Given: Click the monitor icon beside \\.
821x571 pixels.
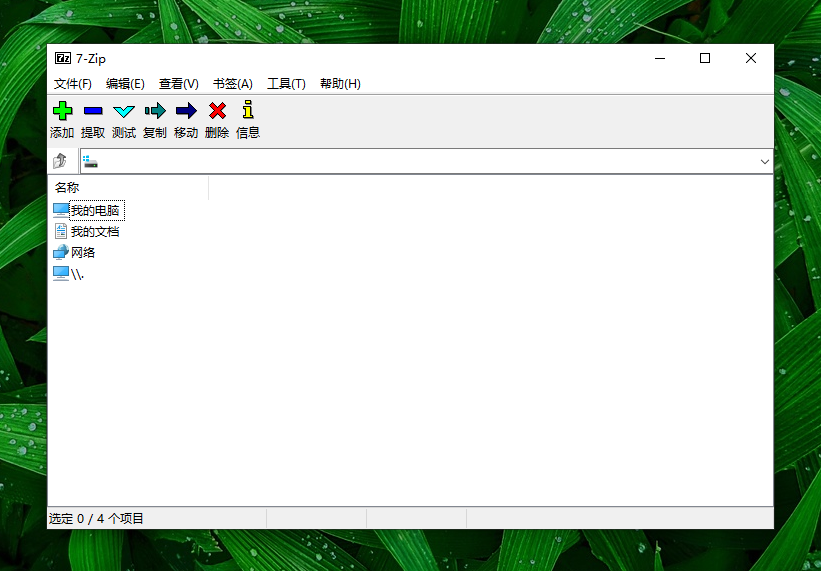Looking at the screenshot, I should [61, 273].
